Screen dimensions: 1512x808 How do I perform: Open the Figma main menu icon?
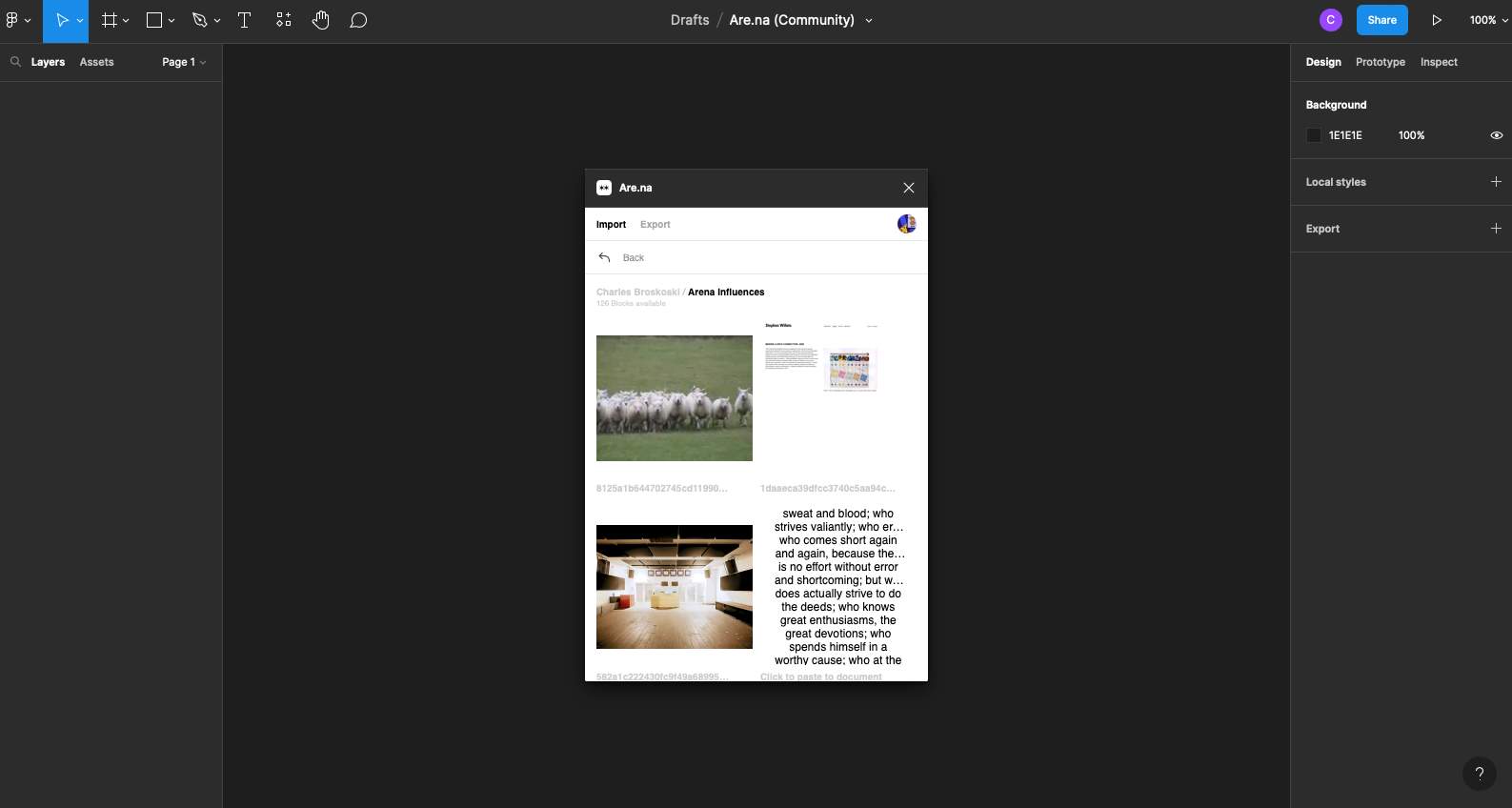[12, 20]
